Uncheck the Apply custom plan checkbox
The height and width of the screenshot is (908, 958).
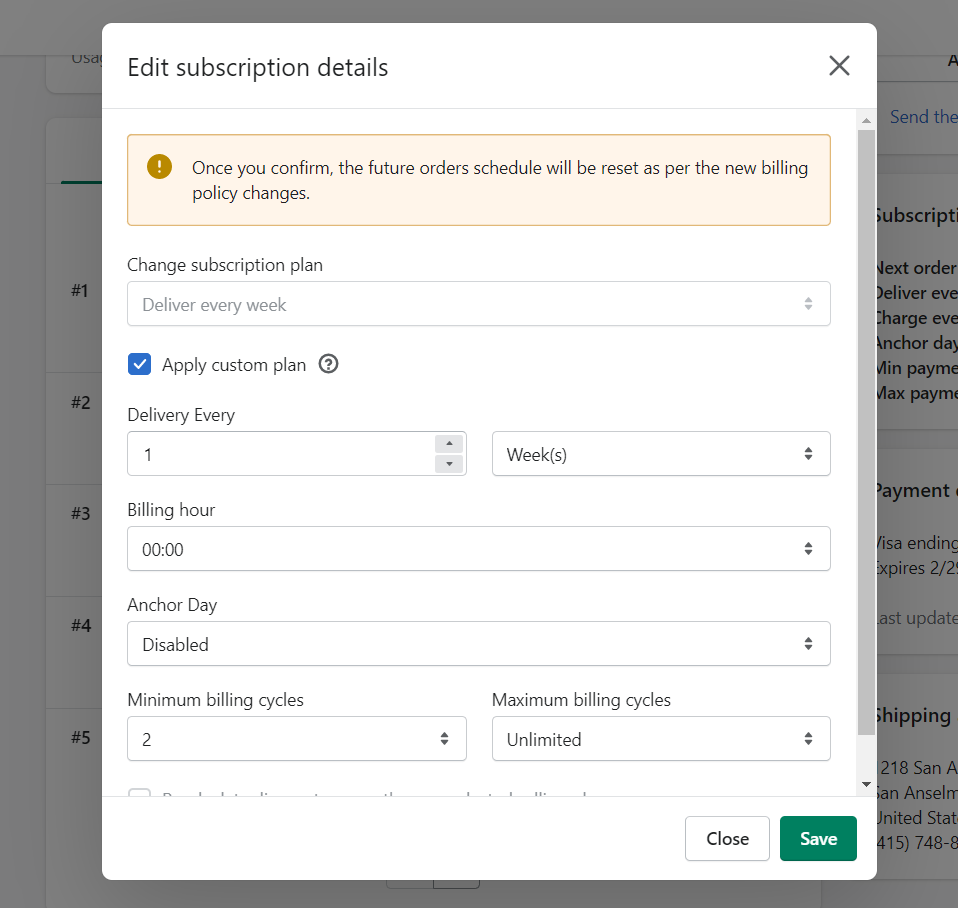point(140,364)
